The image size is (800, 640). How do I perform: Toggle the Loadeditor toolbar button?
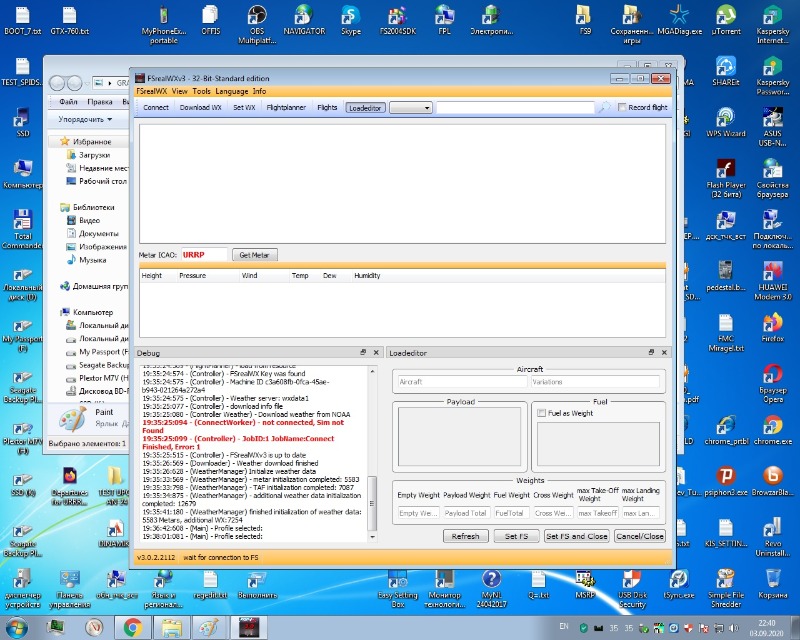click(x=365, y=108)
